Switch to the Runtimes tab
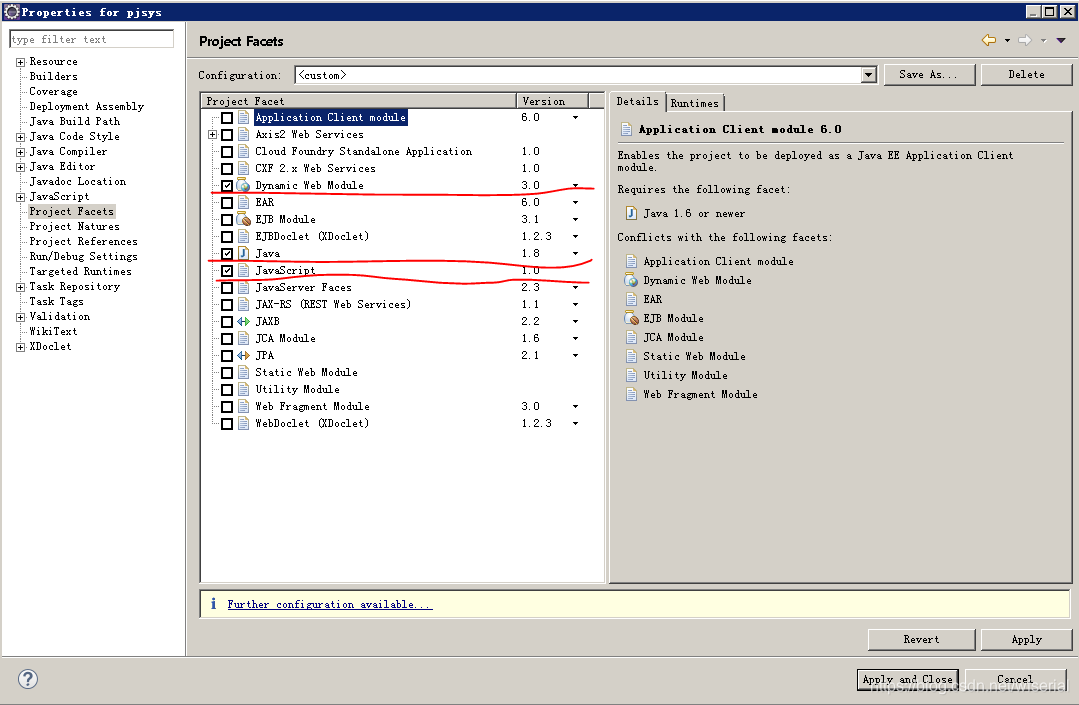Screen dimensions: 1079x705 (694, 102)
